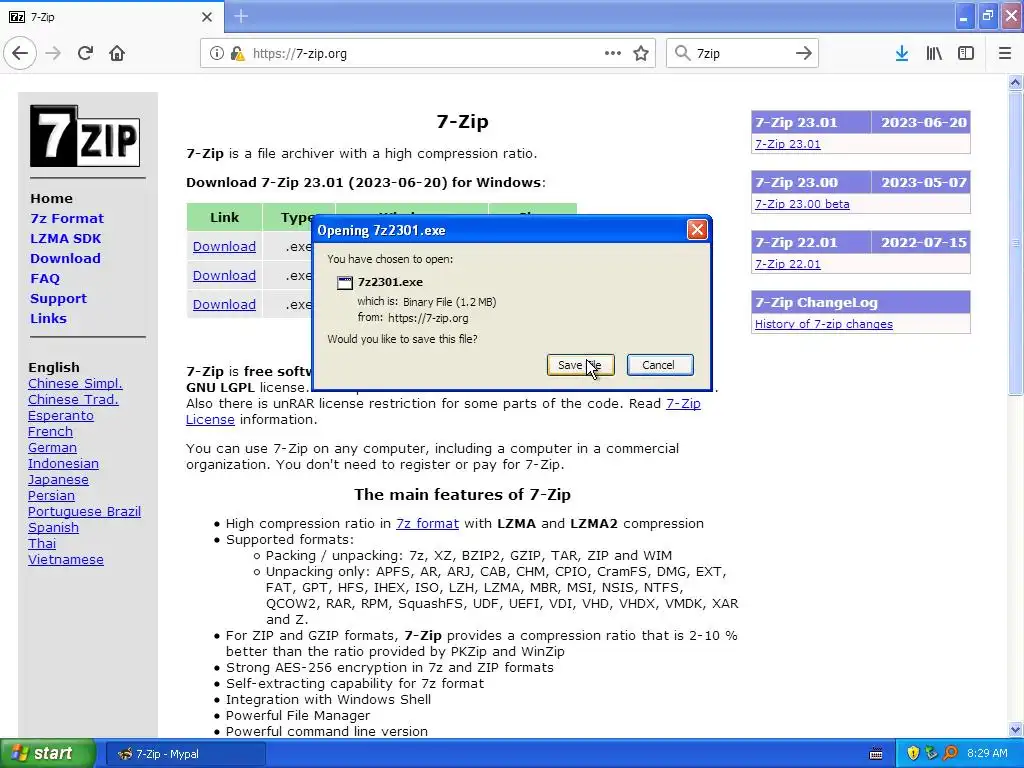
Task: Open the Windows start menu
Action: [x=48, y=754]
